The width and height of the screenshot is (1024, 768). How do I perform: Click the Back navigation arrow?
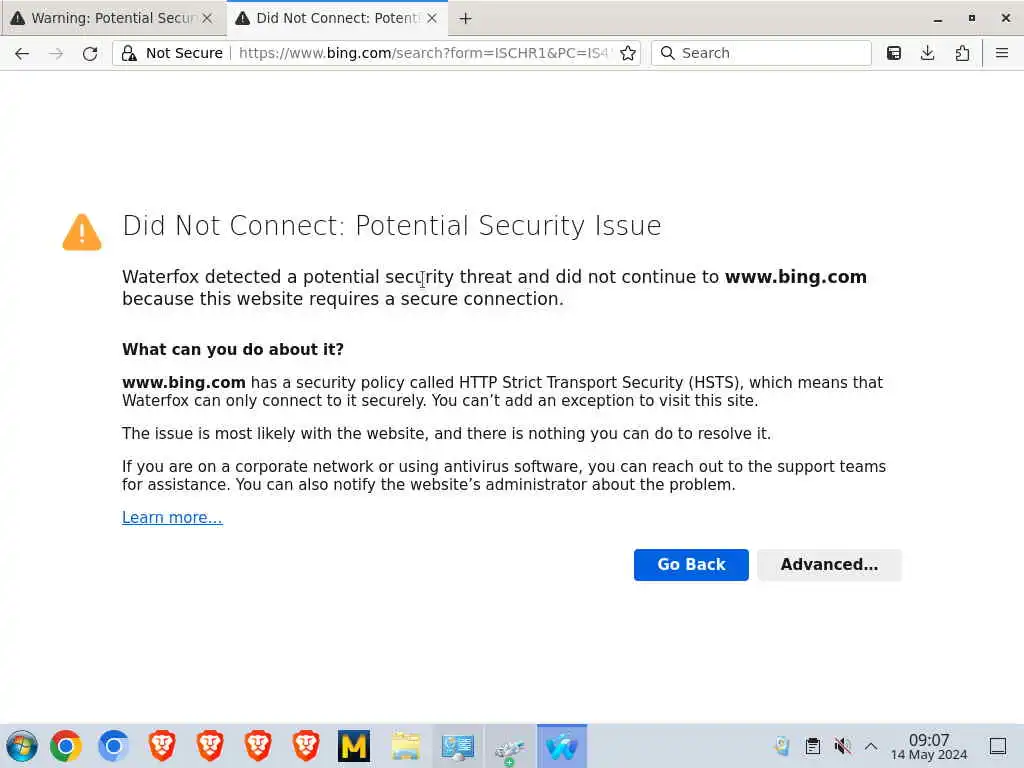pos(22,54)
